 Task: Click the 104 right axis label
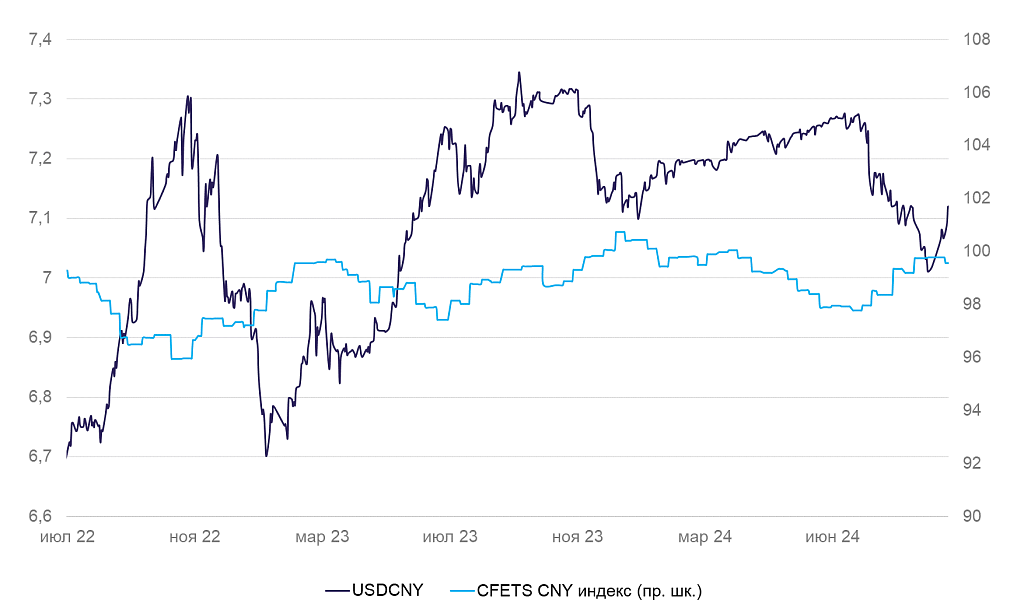(x=976, y=146)
